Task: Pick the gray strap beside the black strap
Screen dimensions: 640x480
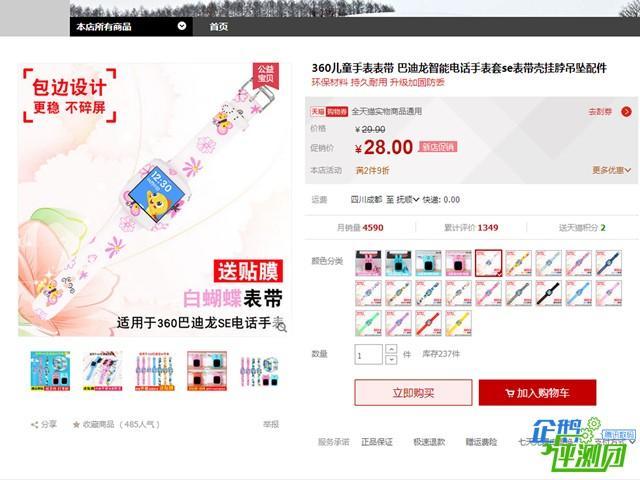Action: 518,293
